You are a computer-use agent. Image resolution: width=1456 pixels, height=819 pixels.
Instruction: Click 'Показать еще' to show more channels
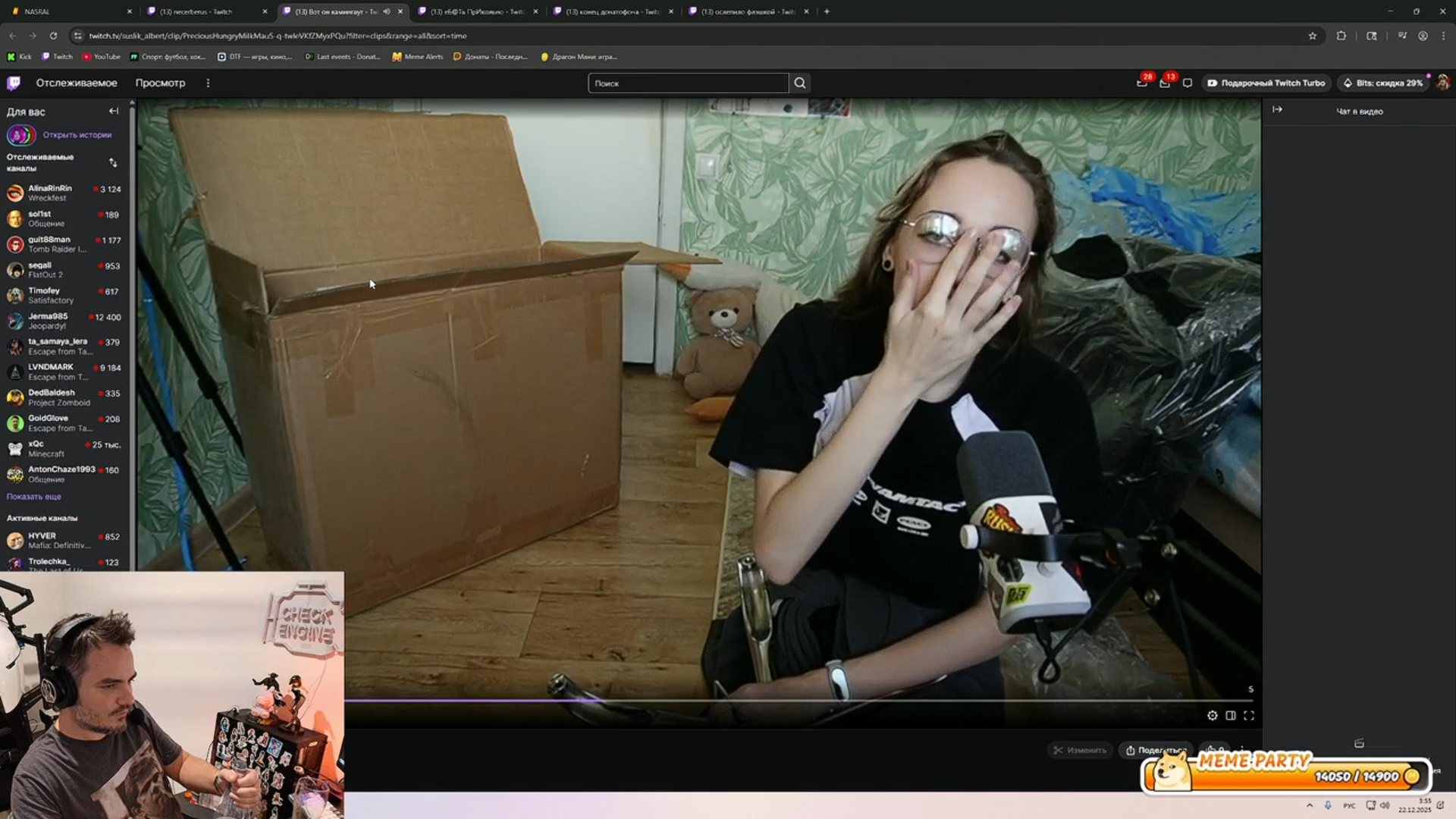(x=33, y=497)
